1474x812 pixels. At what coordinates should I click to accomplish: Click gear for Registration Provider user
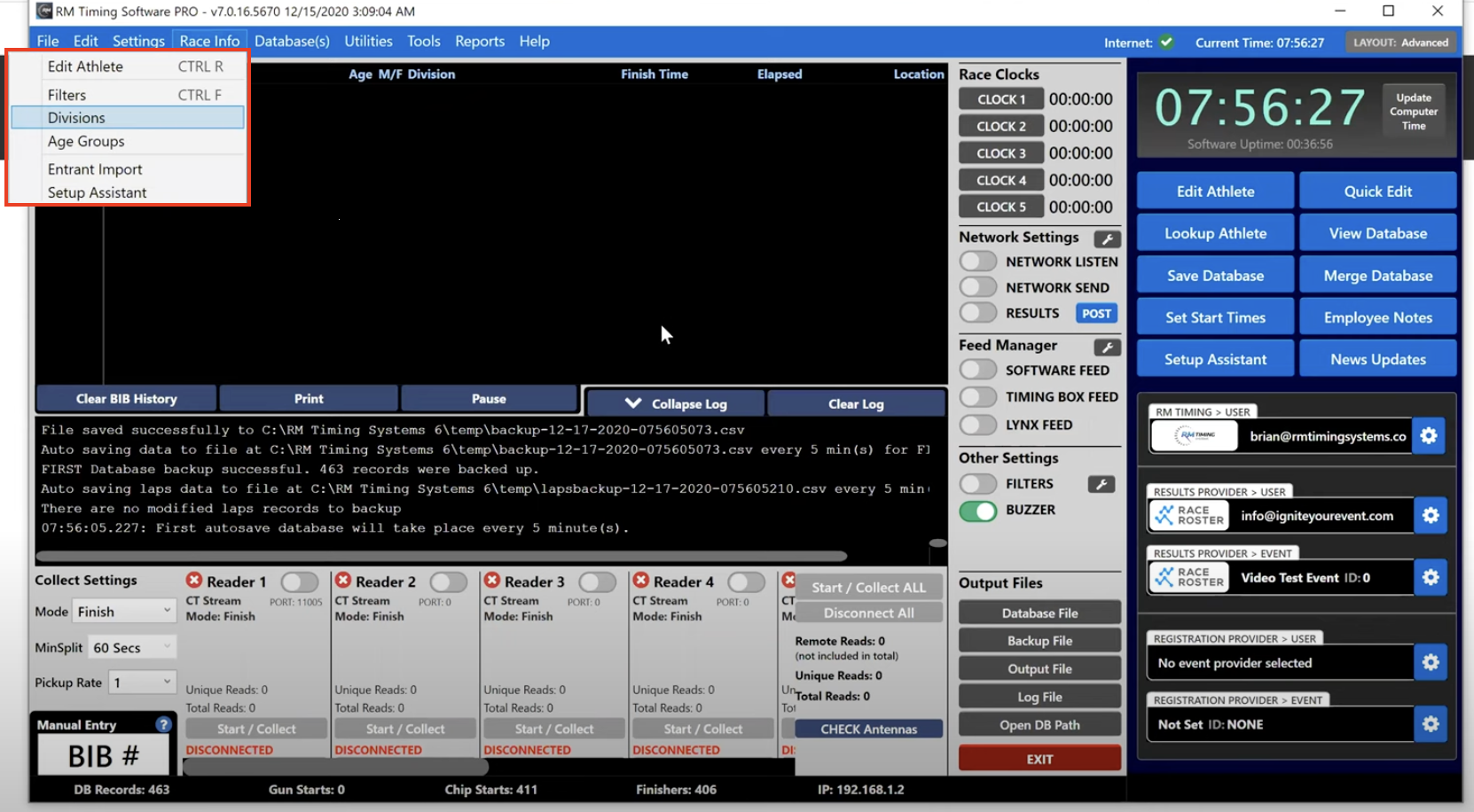[x=1430, y=662]
